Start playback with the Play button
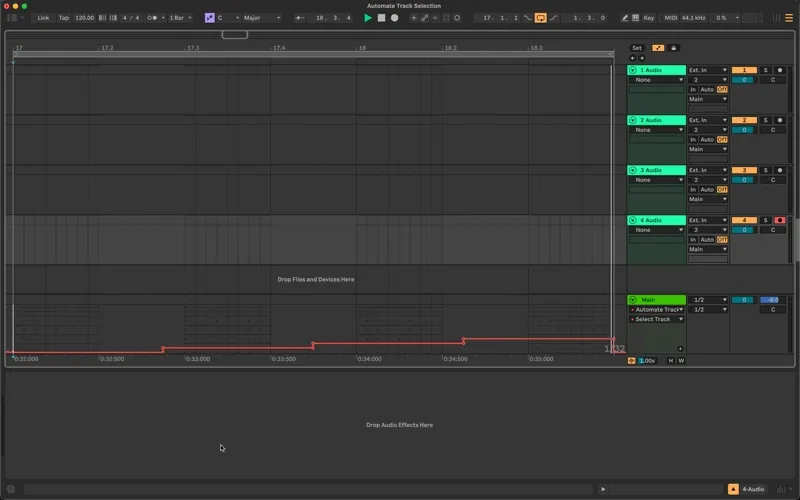Image resolution: width=800 pixels, height=500 pixels. tap(367, 18)
